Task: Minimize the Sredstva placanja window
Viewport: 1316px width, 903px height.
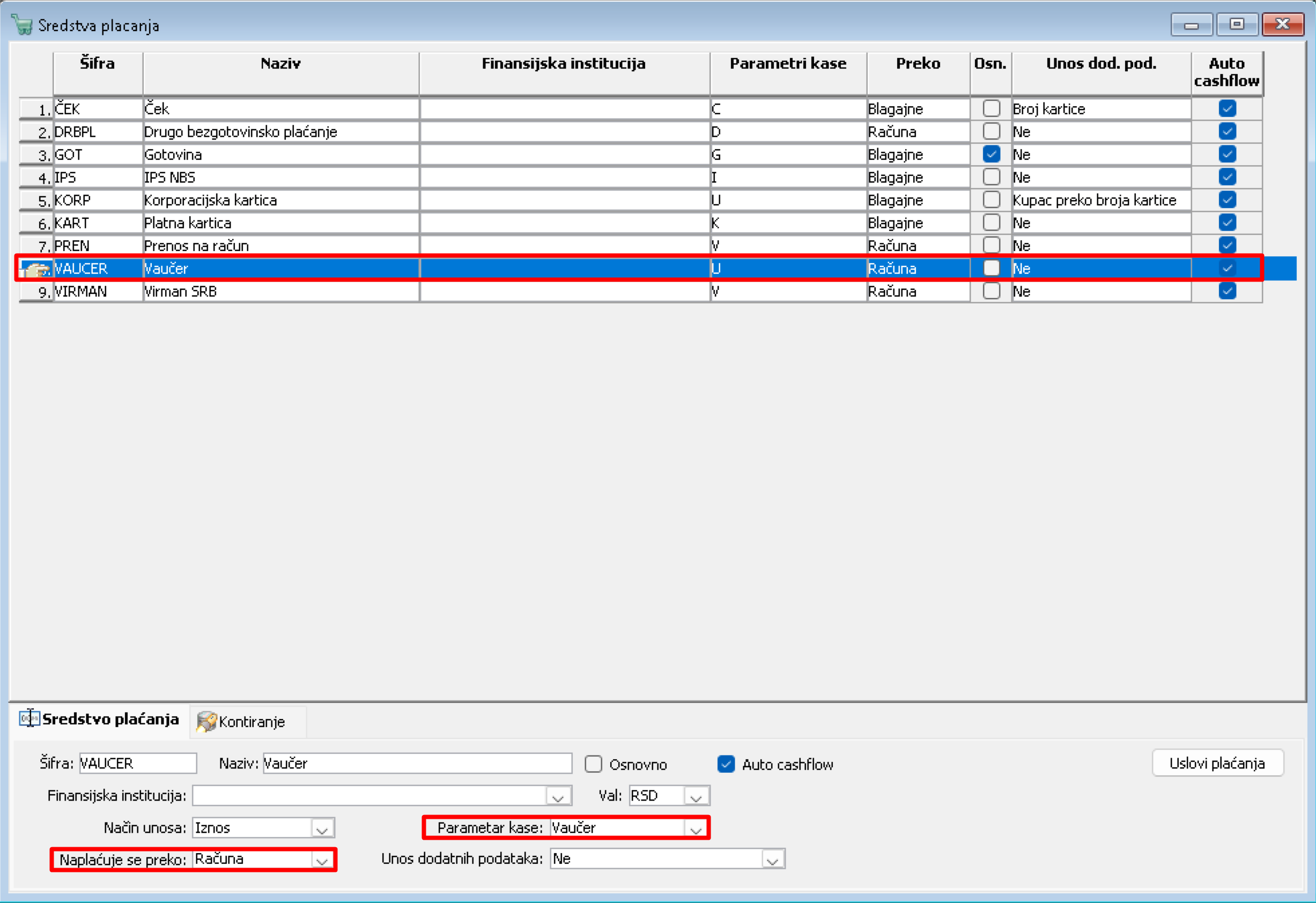Action: 1191,24
